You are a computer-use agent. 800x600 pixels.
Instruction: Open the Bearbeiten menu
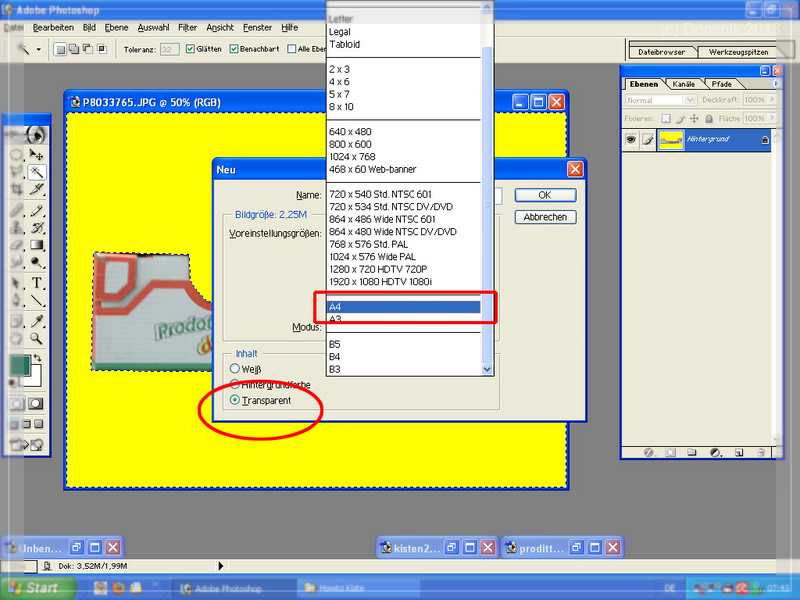53,28
